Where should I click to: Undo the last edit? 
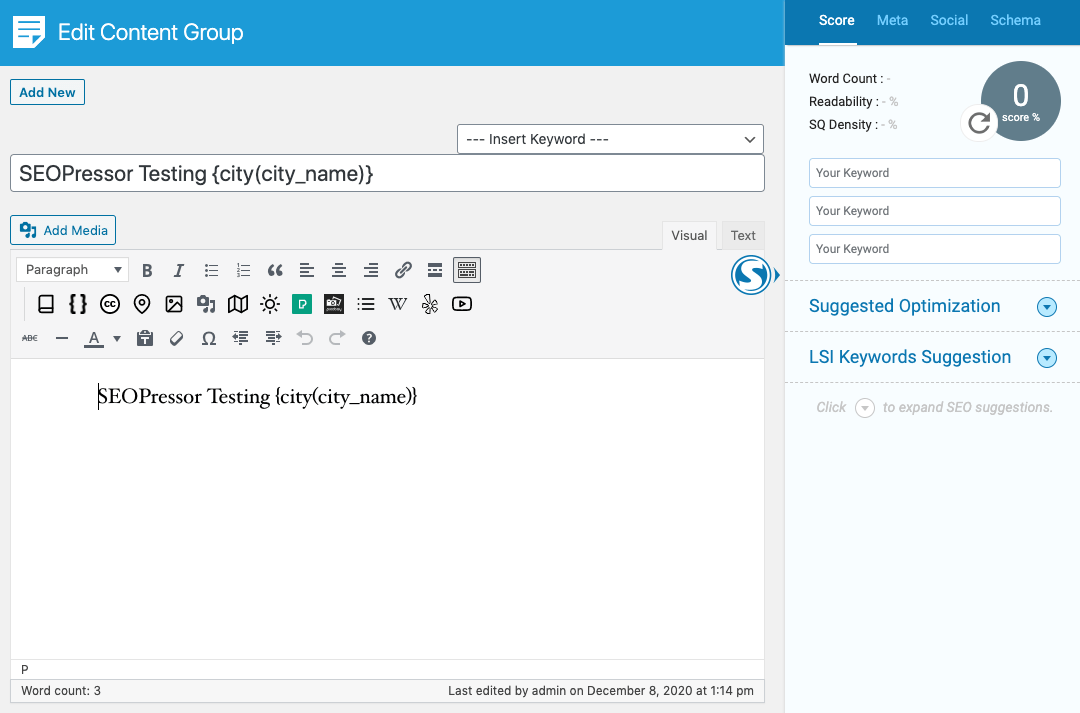[x=304, y=338]
